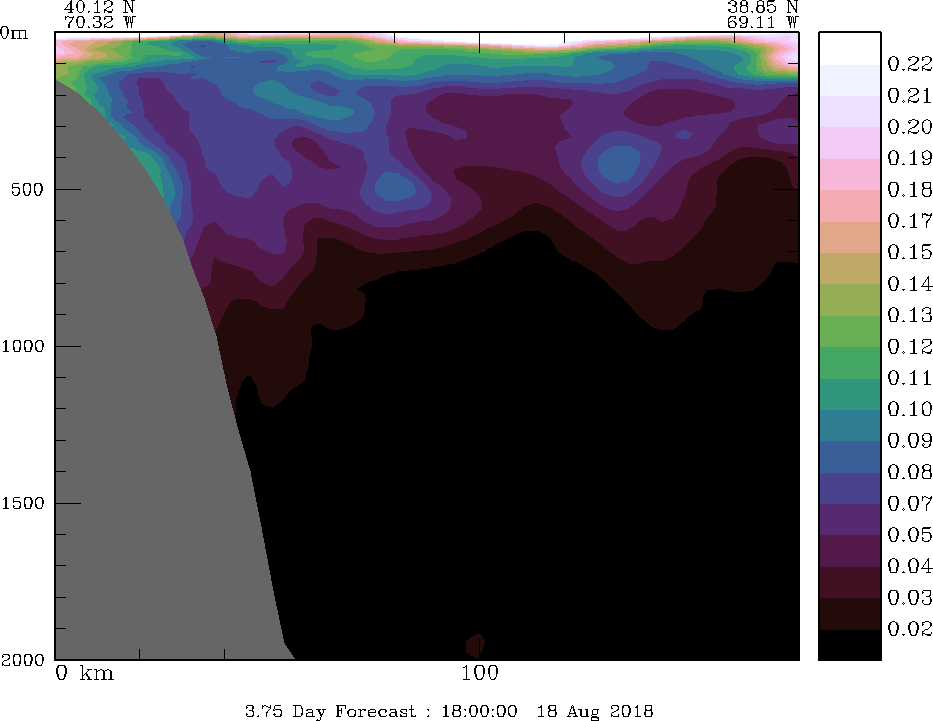Click the 0.09 colorbar label
The image size is (933, 721).
910,441
